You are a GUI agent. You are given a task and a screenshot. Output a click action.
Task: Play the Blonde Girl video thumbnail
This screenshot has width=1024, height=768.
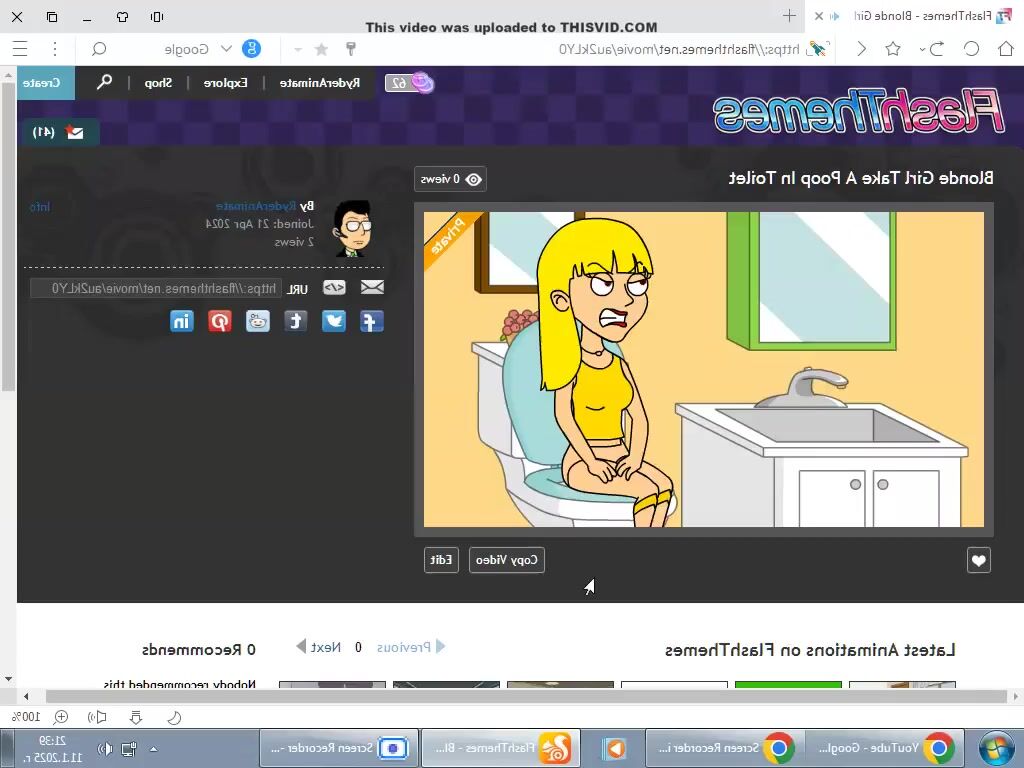click(x=703, y=369)
